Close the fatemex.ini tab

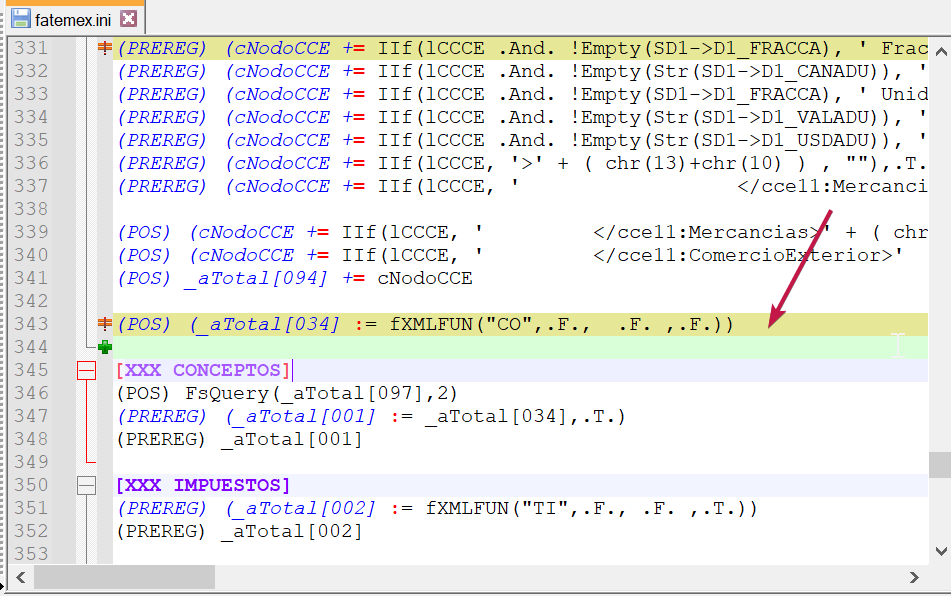coord(128,19)
